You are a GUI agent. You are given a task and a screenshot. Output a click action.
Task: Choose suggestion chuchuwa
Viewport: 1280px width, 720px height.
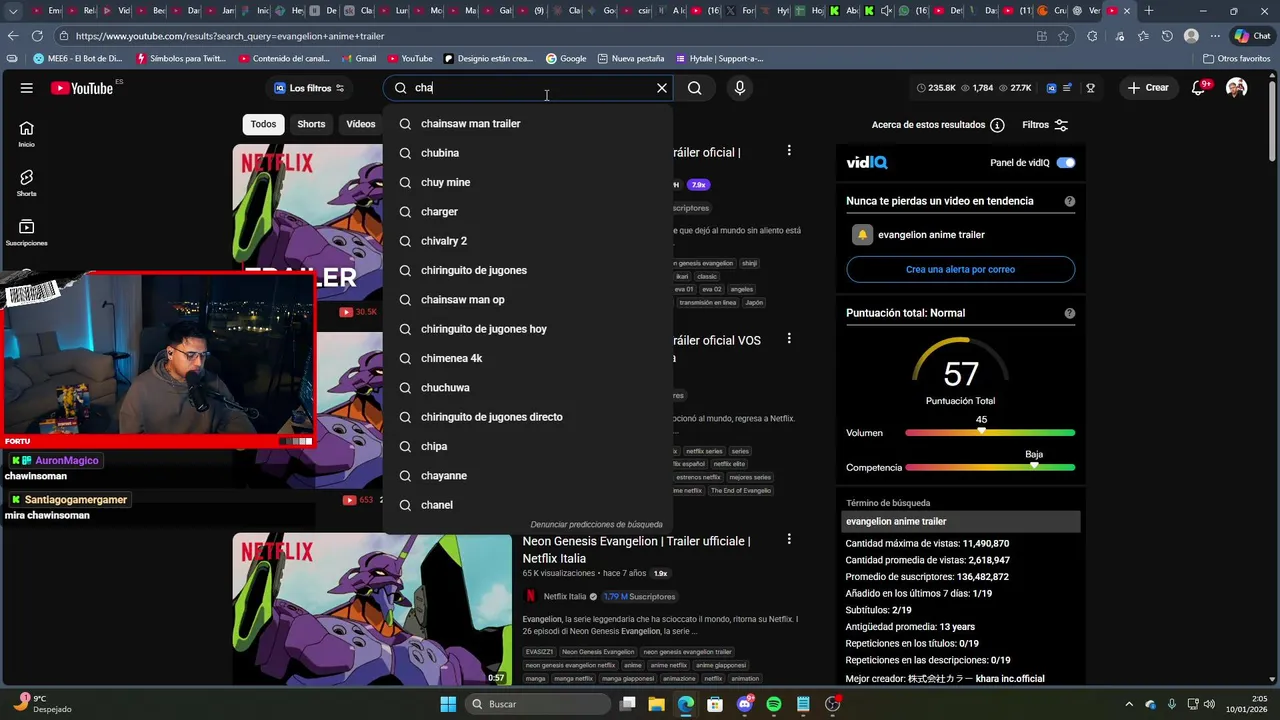click(528, 388)
